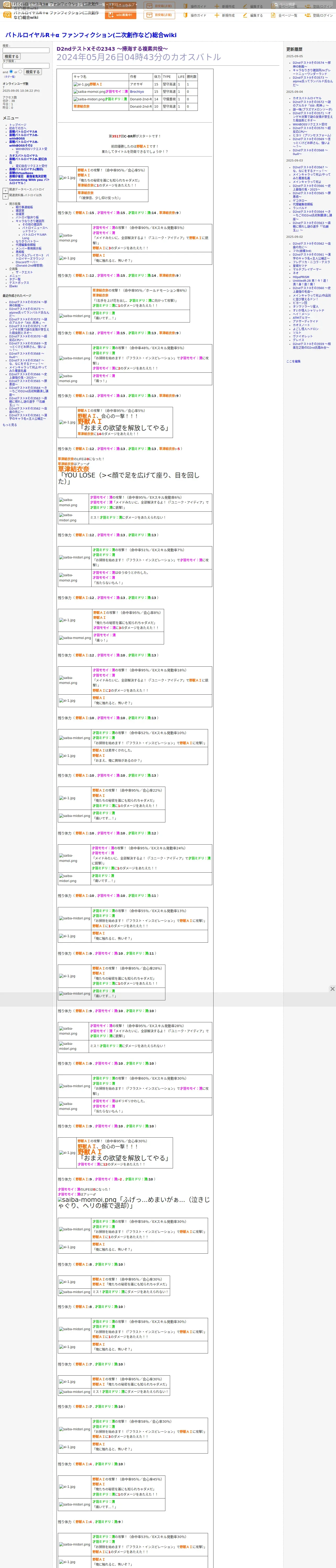This screenshot has width=336, height=1568.
Task: Click saiba-midori.png thumbnail in the character table
Action: coord(89,99)
